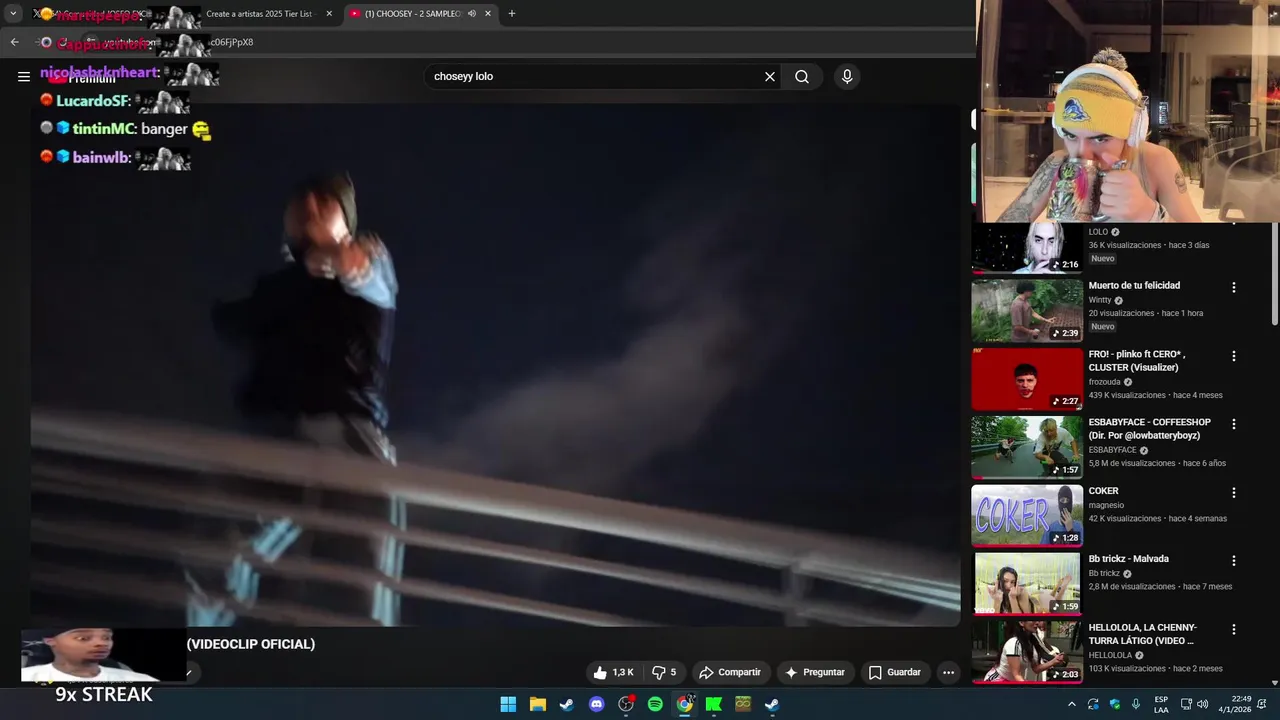Image resolution: width=1280 pixels, height=720 pixels.
Task: Click the Compartir share button
Action: click(730, 672)
